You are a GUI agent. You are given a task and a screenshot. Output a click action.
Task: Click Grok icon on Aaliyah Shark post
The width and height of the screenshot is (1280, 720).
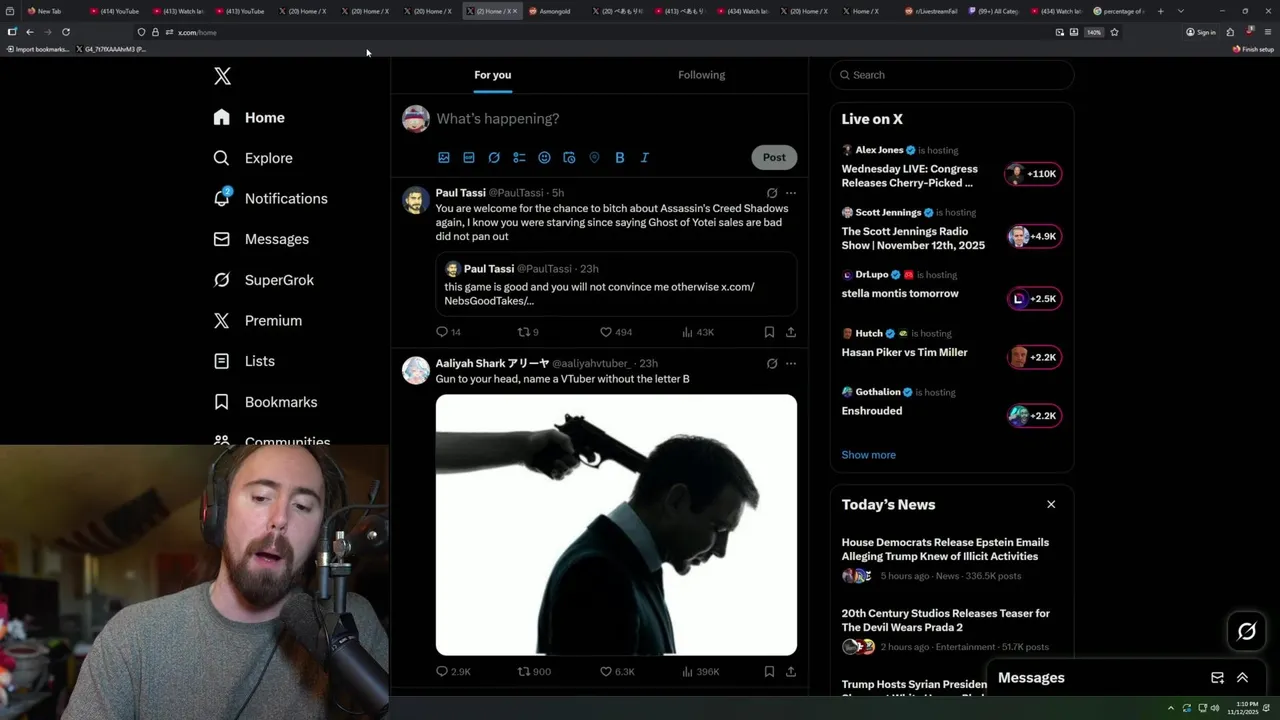pos(772,364)
